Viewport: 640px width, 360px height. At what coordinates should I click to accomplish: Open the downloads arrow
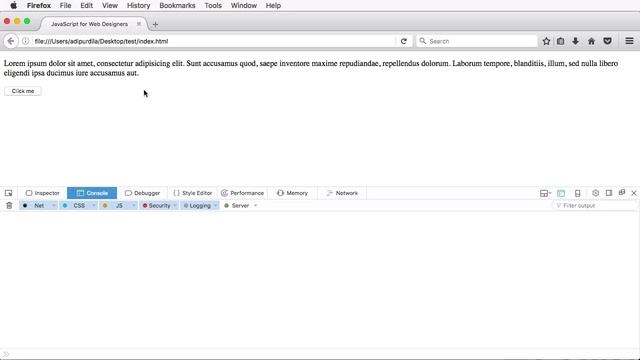(576, 41)
